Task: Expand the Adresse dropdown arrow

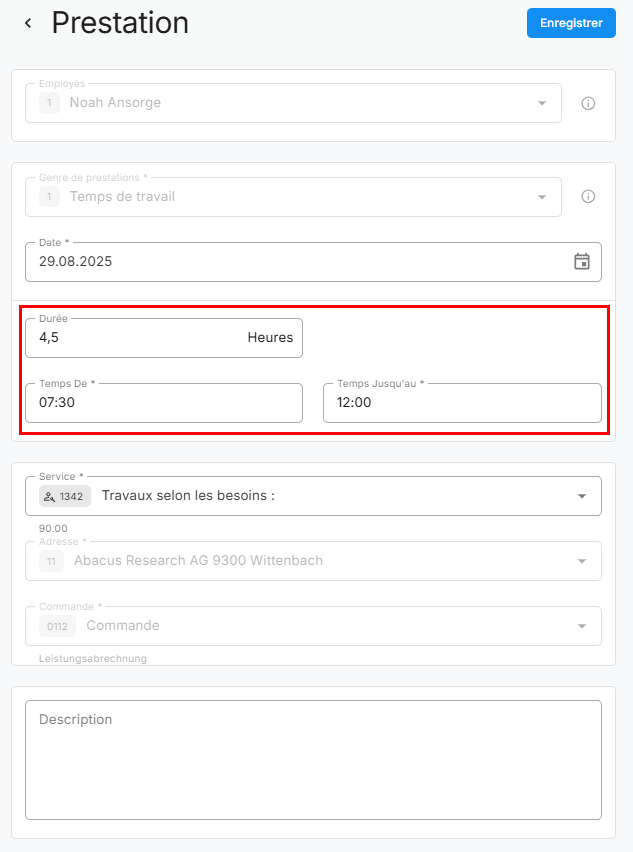Action: (582, 561)
